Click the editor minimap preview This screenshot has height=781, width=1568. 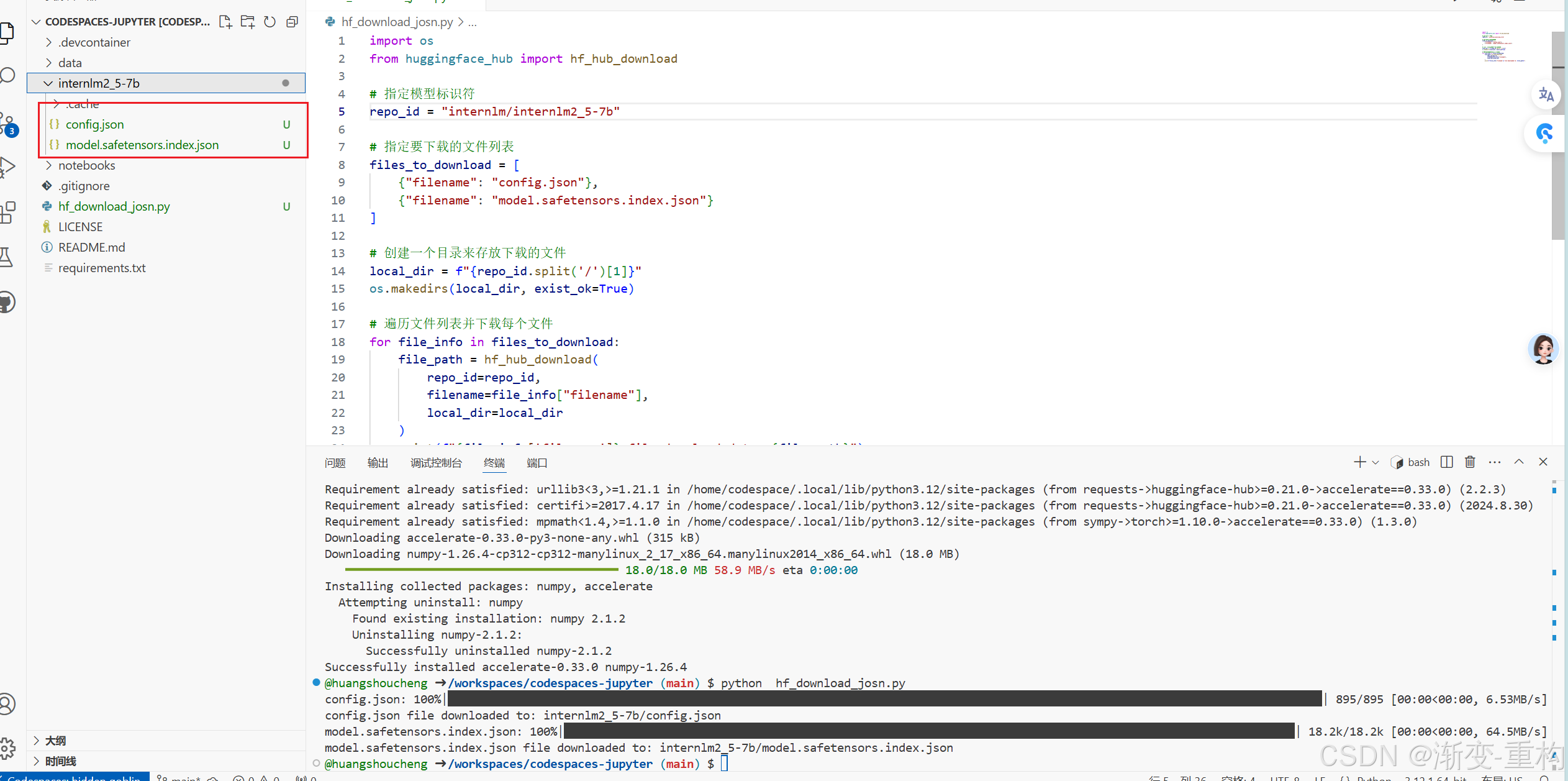click(1503, 47)
